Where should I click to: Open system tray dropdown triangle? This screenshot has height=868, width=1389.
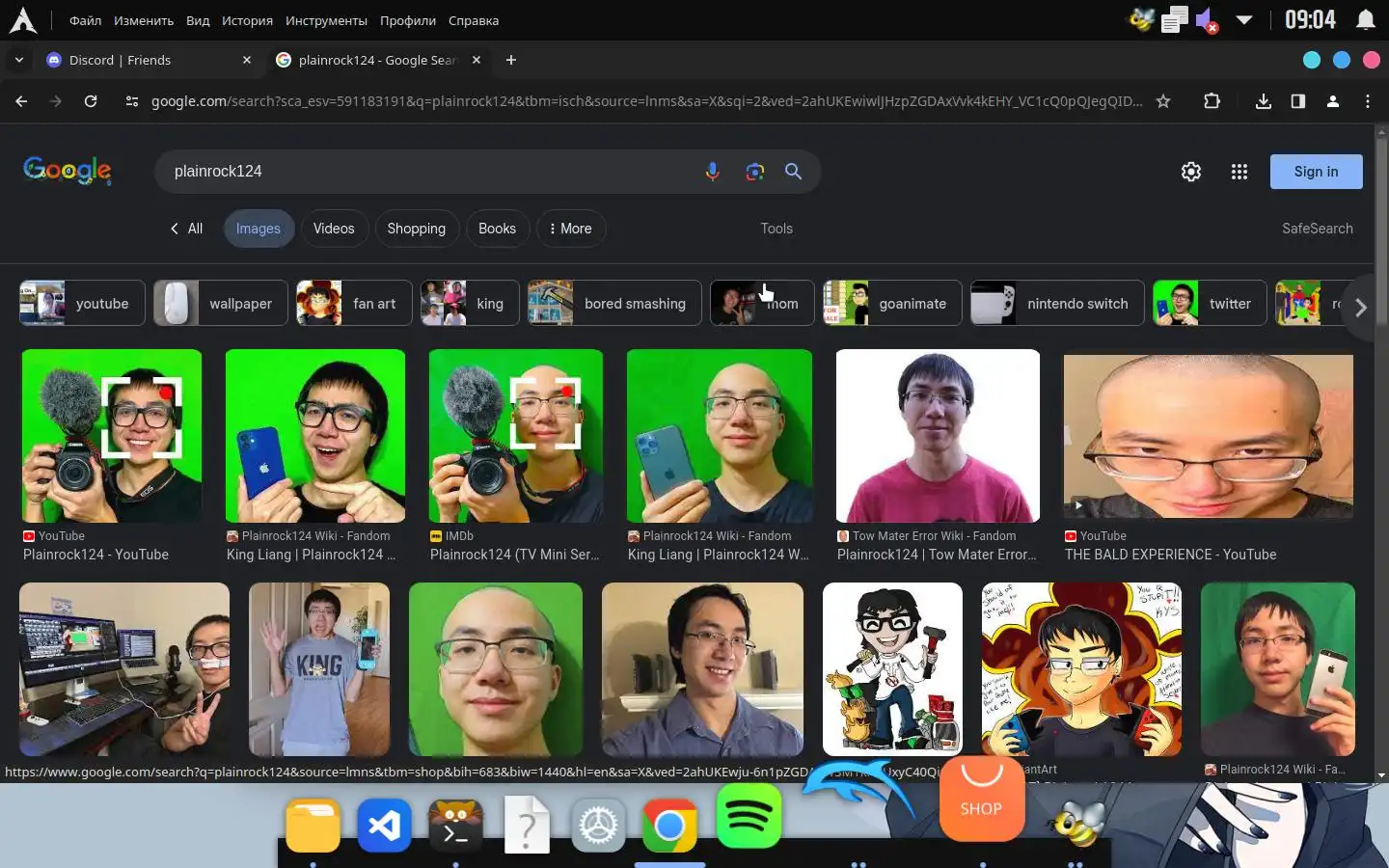coord(1244,20)
